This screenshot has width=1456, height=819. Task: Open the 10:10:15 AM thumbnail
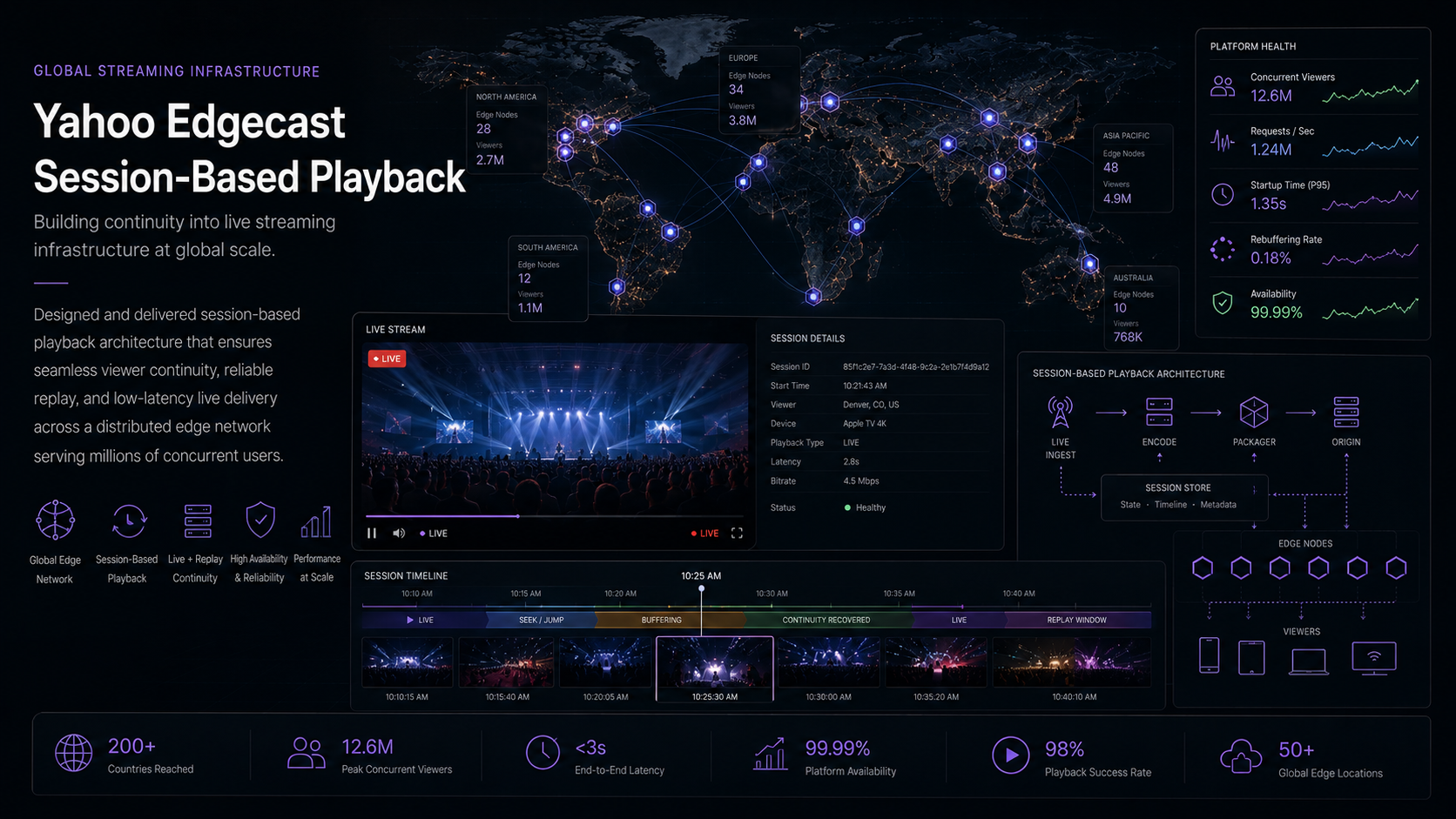tap(407, 662)
